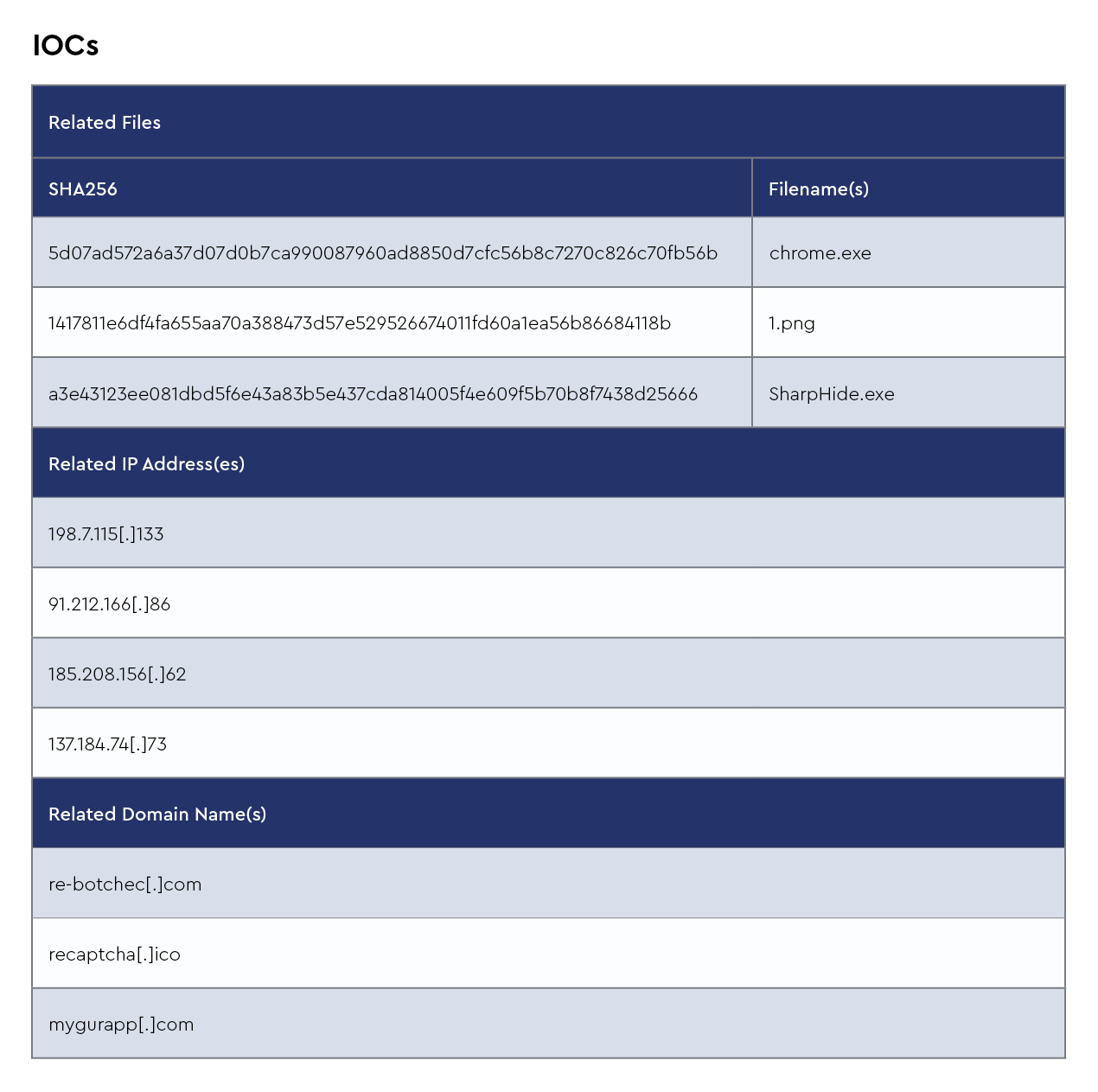Click the SHA256 hash starting with a3e43123
This screenshot has height=1092, width=1098.
point(373,394)
